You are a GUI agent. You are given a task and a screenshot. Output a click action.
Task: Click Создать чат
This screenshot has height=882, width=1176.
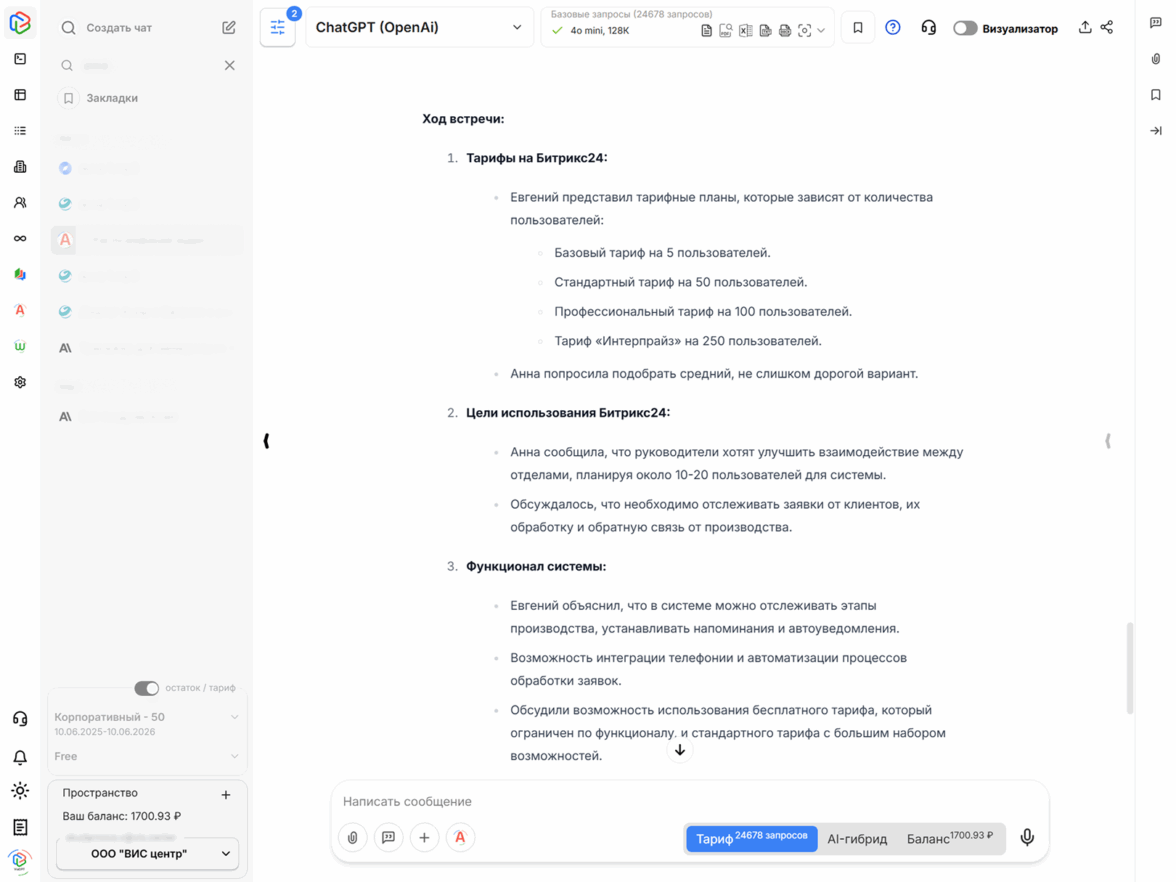tap(118, 28)
